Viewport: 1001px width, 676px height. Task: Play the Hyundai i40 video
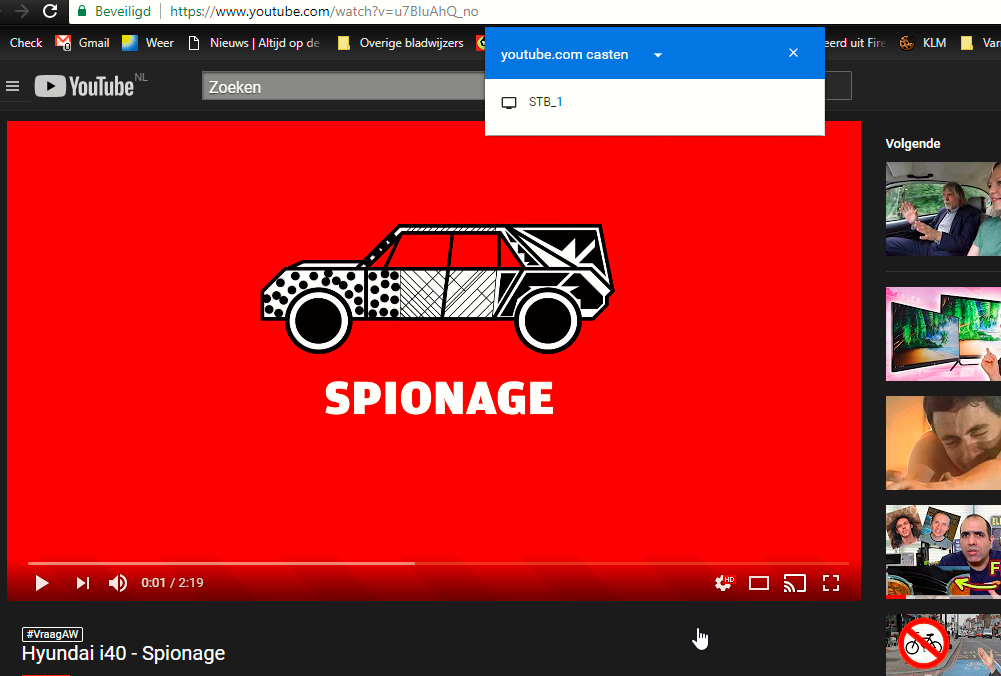pyautogui.click(x=42, y=583)
